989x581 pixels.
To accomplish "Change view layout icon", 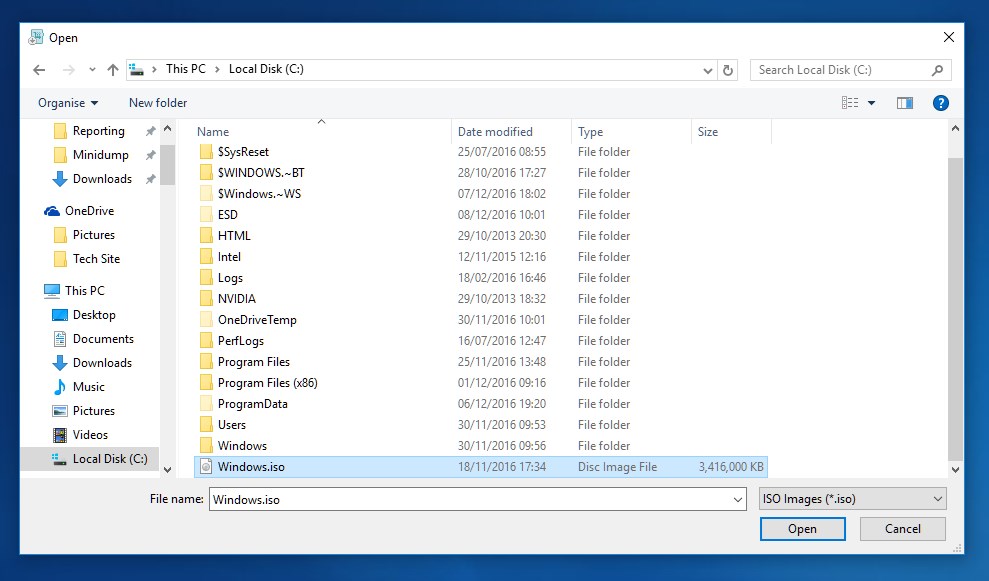I will 850,103.
